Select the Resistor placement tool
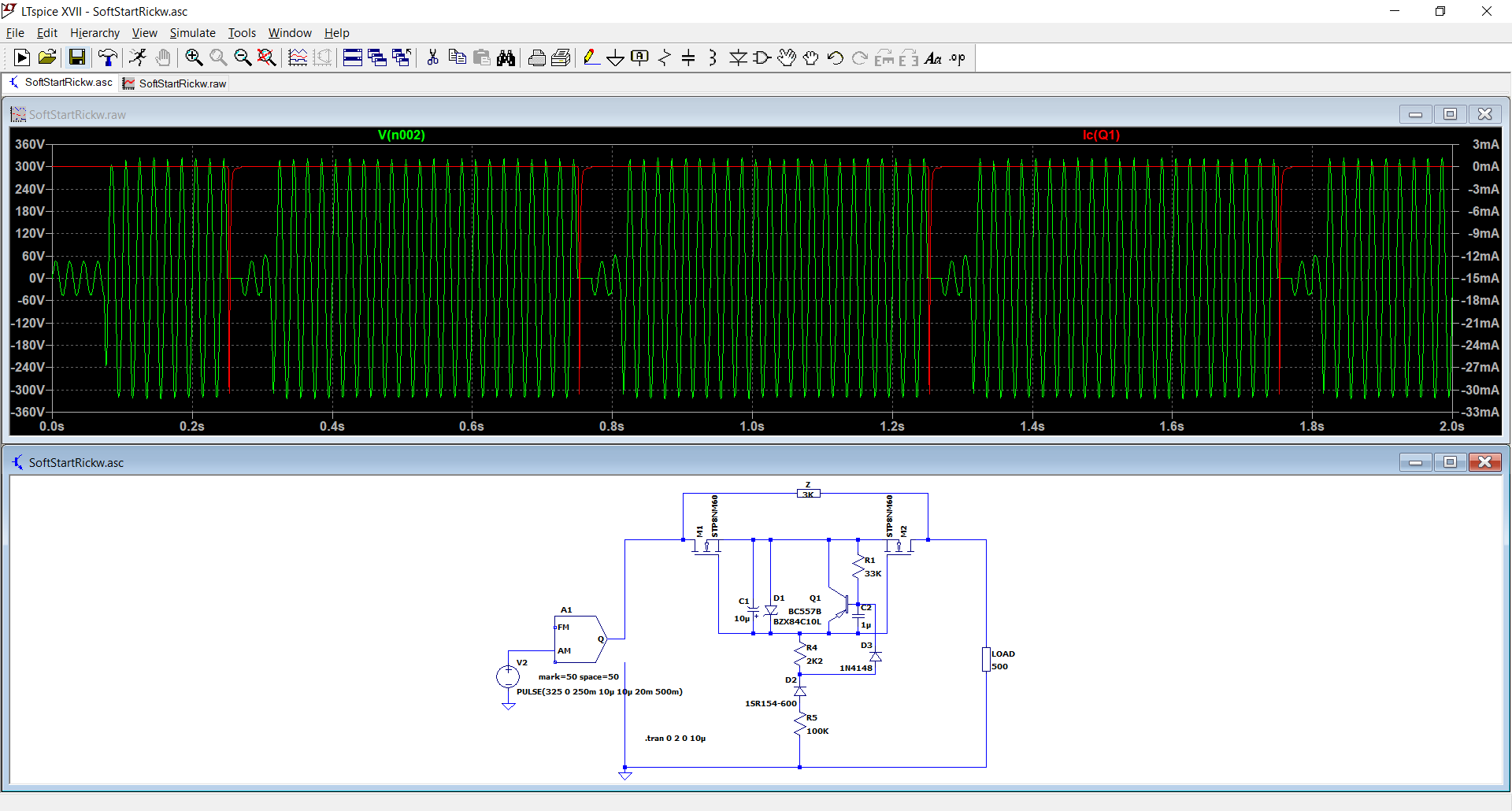Screen dimensions: 1512x811 pos(665,57)
